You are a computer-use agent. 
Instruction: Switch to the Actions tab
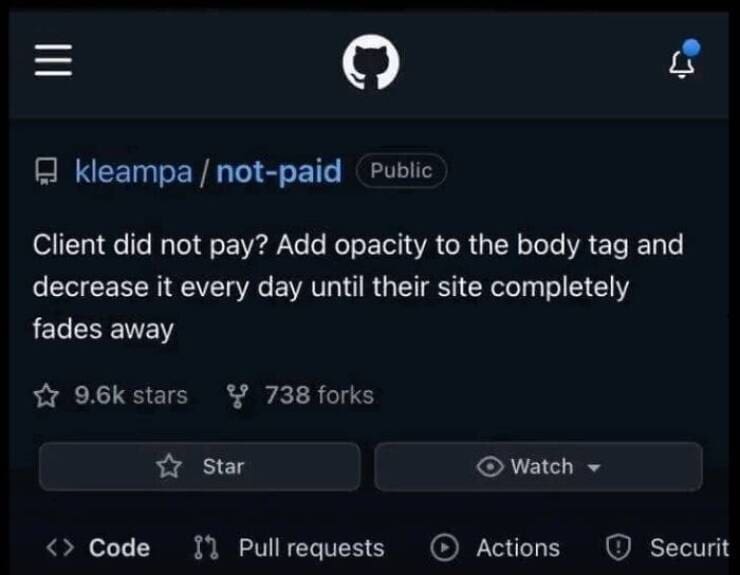[x=495, y=548]
